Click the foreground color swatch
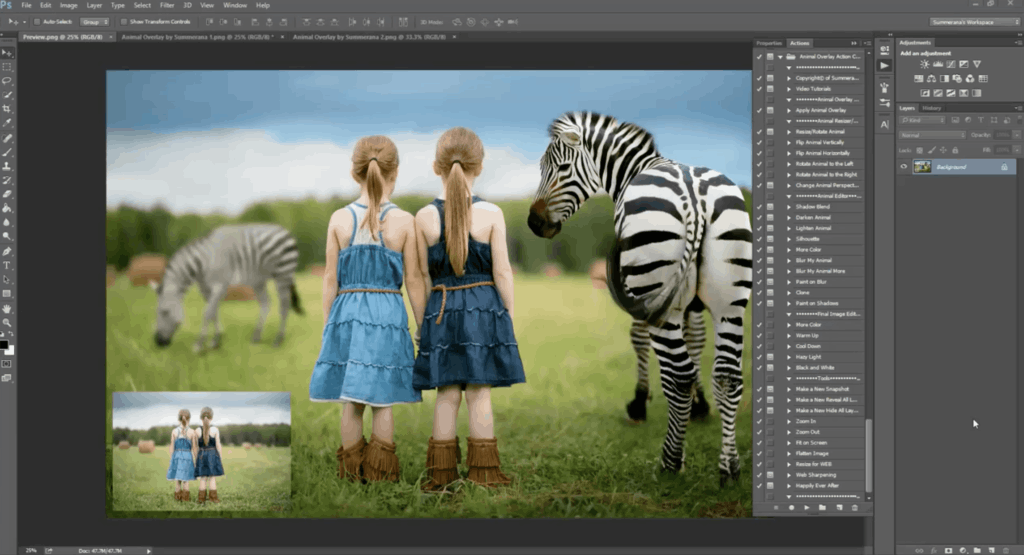Screen dimensions: 1024x555 pos(5,345)
